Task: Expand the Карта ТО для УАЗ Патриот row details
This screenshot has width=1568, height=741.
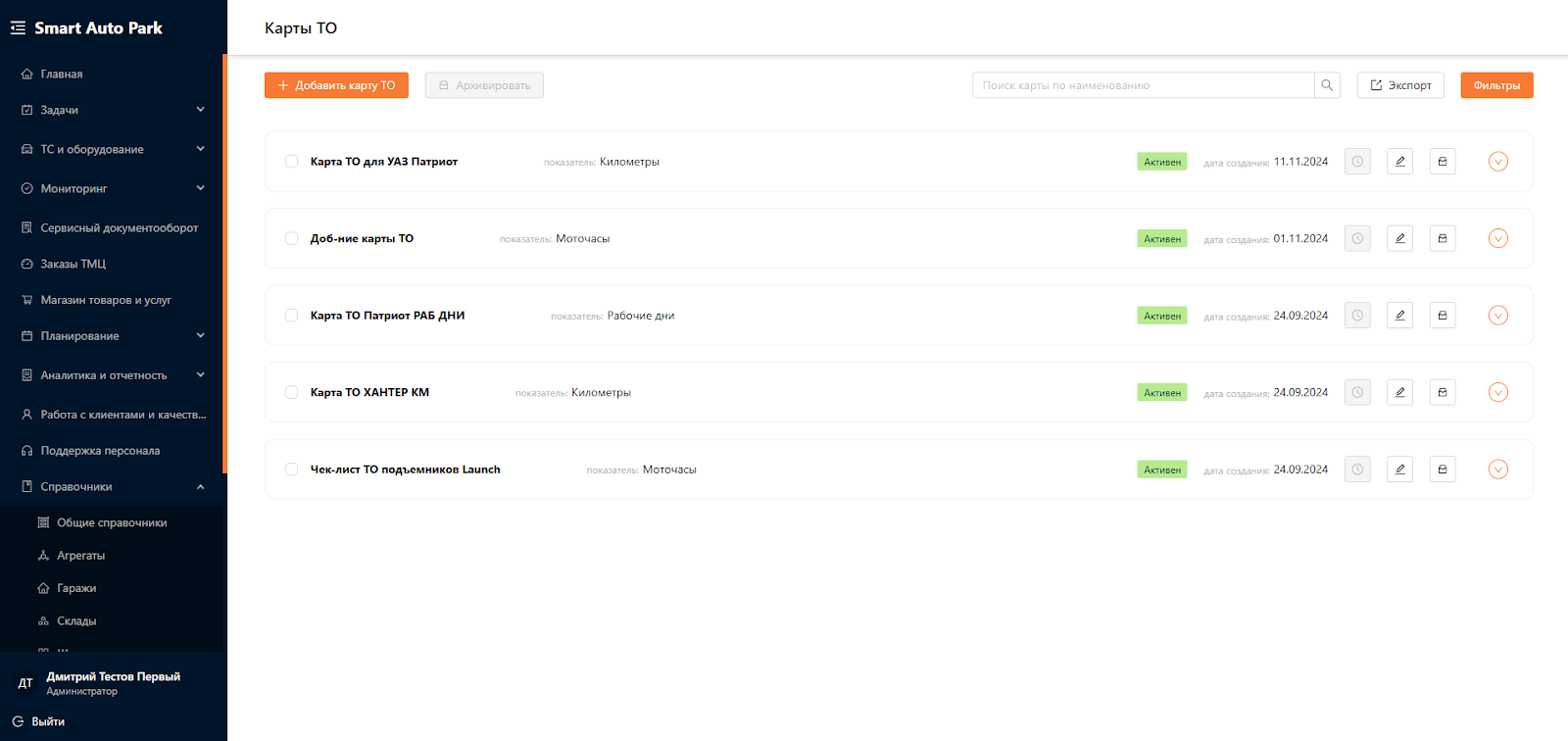Action: [x=1497, y=162]
